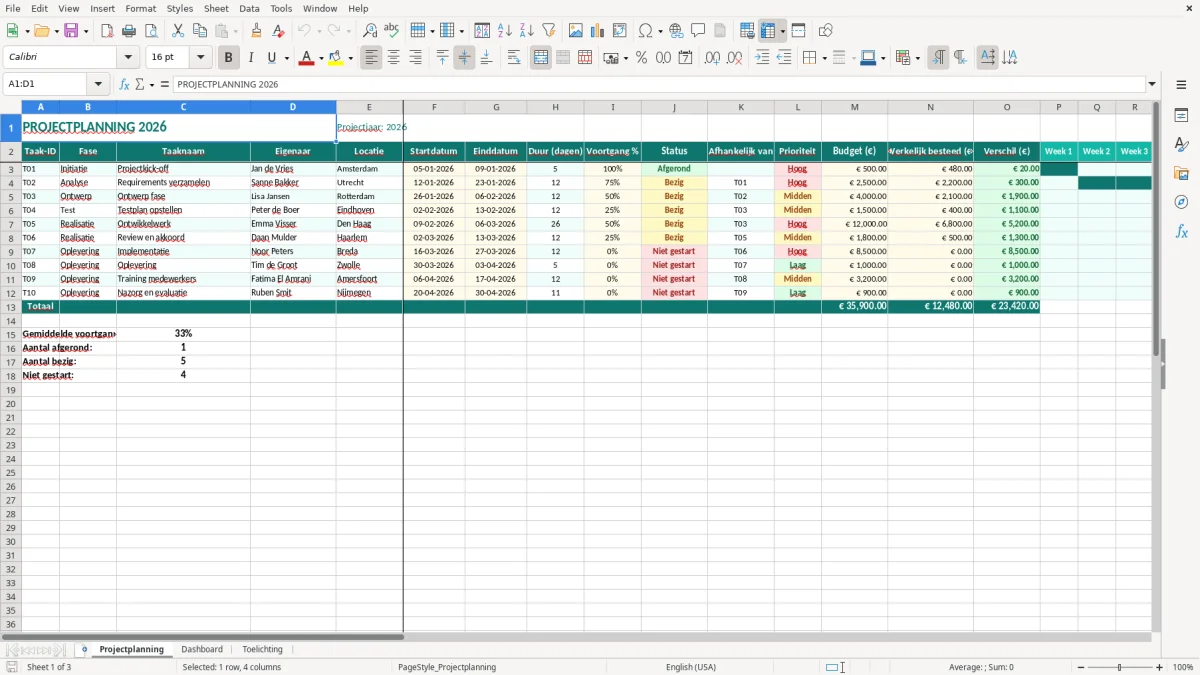Viewport: 1200px width, 675px height.
Task: Open Freeze Rows and Columns dropdown arrow
Action: tap(783, 31)
